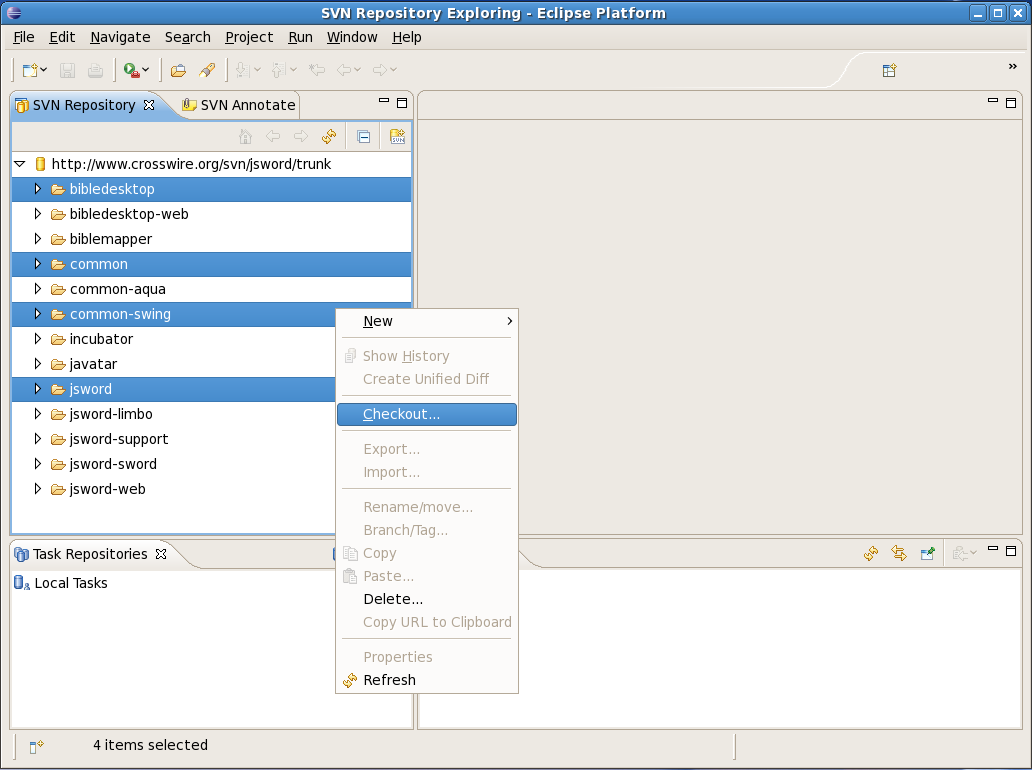Switch to the SVN Annotate tab

coord(247,105)
